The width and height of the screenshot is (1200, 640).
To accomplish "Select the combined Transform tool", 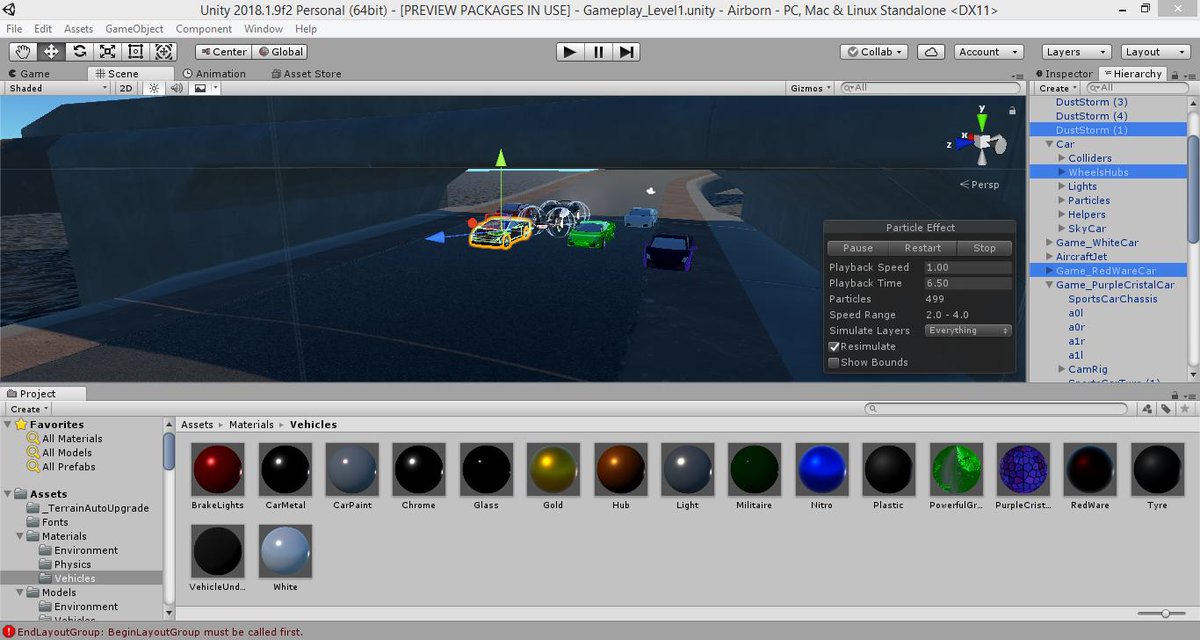I will tap(163, 52).
